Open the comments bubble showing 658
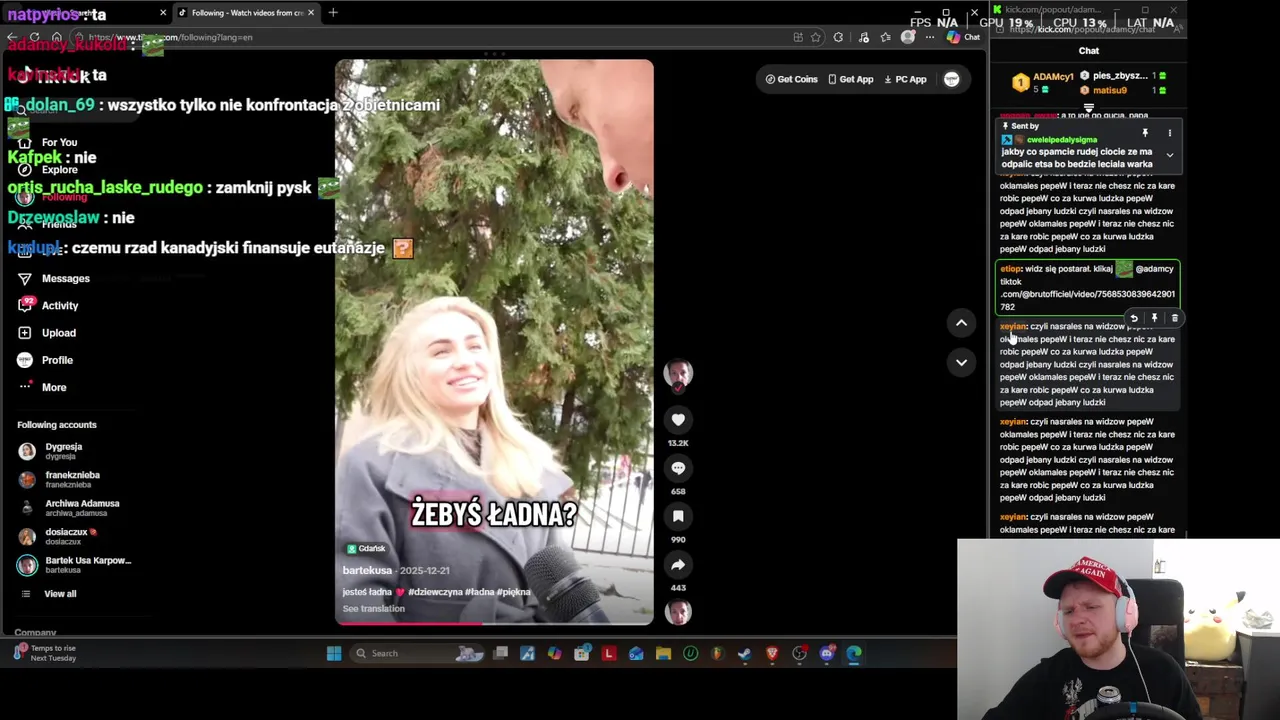 coord(678,468)
